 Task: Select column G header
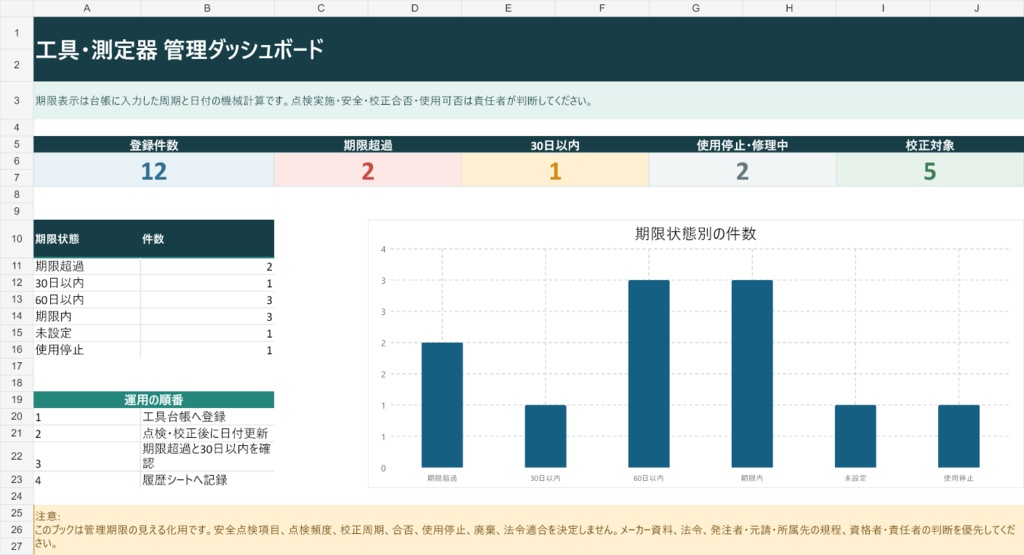point(696,8)
